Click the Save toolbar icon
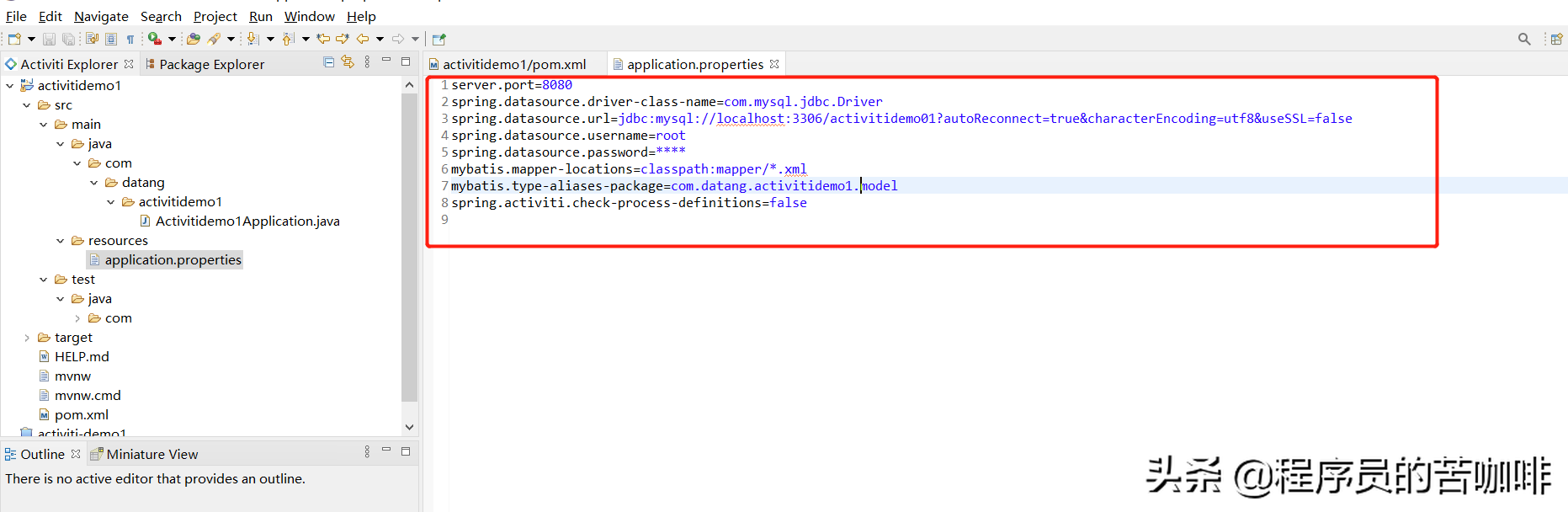The width and height of the screenshot is (1568, 512). click(49, 39)
